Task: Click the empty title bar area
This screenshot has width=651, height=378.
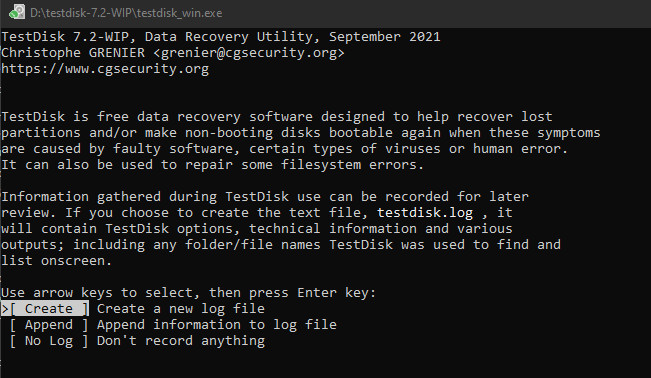Action: (x=436, y=13)
